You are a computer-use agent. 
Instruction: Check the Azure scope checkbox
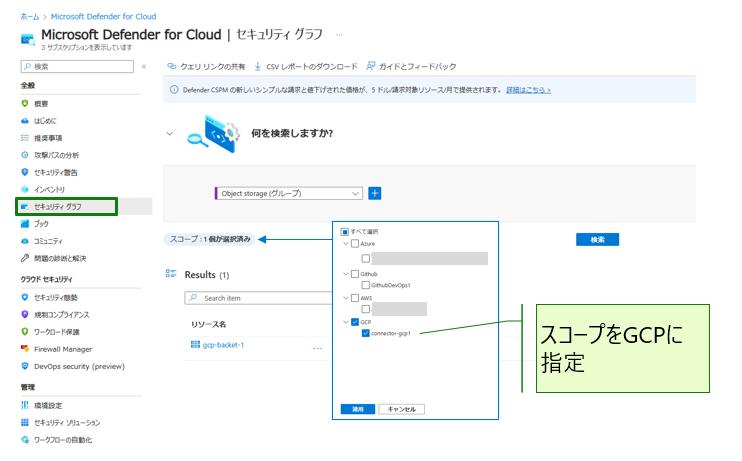click(355, 243)
